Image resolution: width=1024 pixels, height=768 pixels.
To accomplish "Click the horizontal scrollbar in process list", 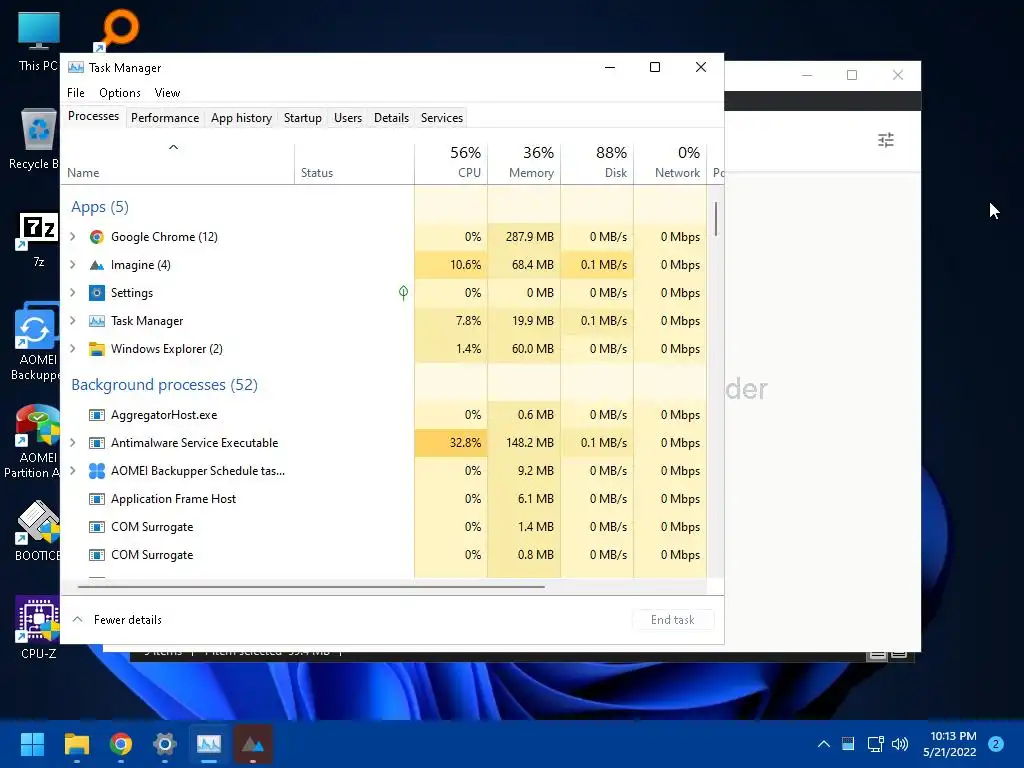I will (x=311, y=586).
